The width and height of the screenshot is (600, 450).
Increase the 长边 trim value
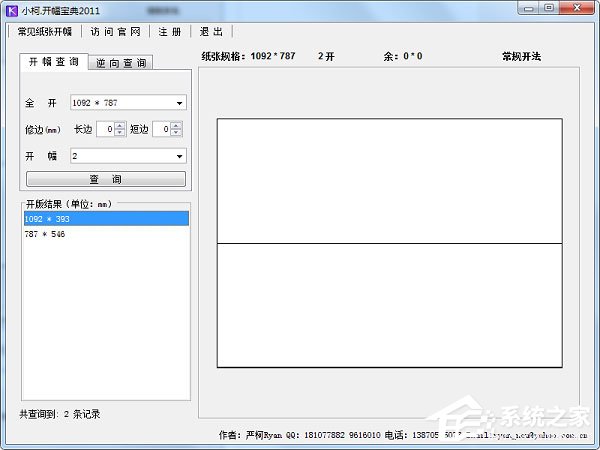click(120, 125)
